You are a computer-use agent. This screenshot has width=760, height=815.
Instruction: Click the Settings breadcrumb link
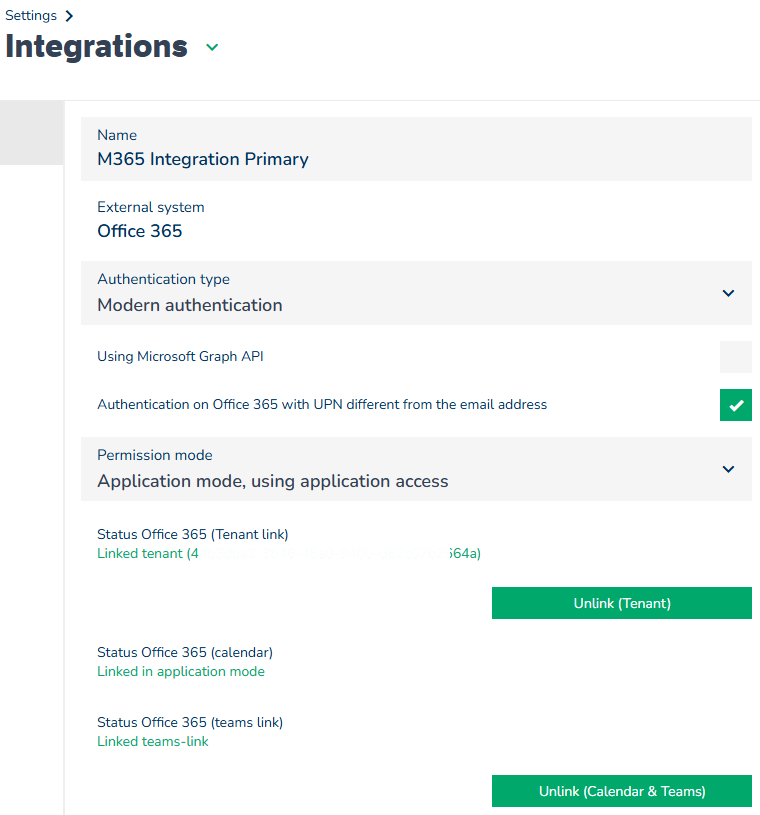click(x=29, y=16)
